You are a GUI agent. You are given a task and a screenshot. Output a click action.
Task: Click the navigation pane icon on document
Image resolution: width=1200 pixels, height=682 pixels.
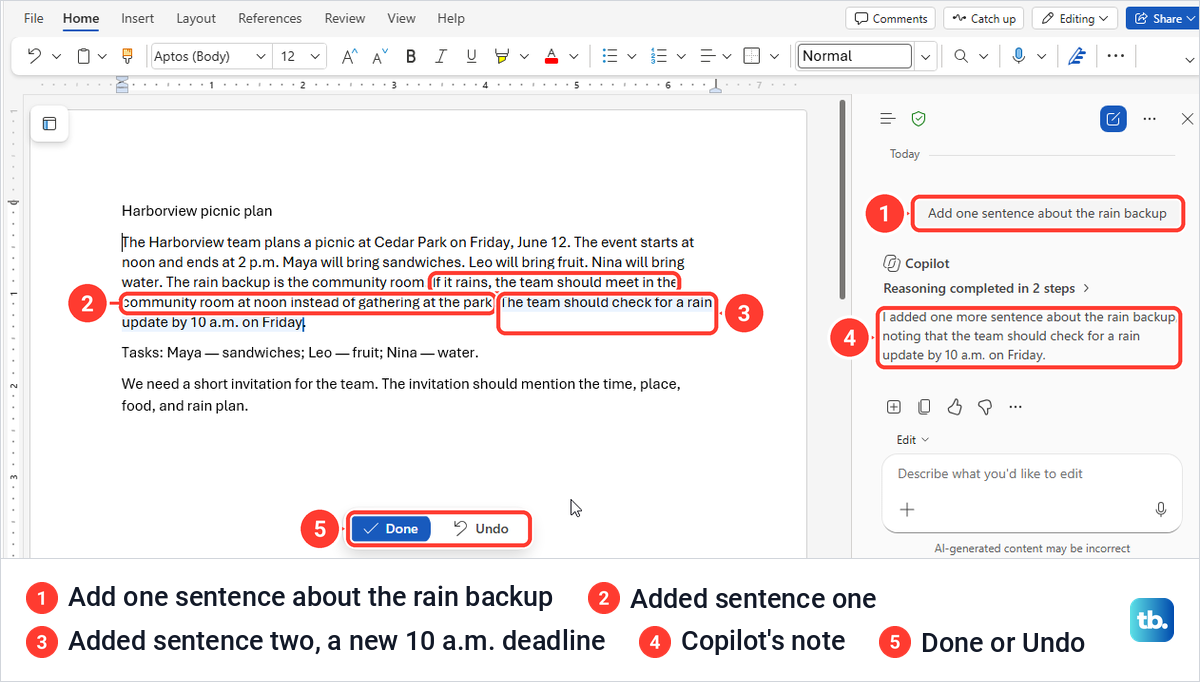pos(49,124)
